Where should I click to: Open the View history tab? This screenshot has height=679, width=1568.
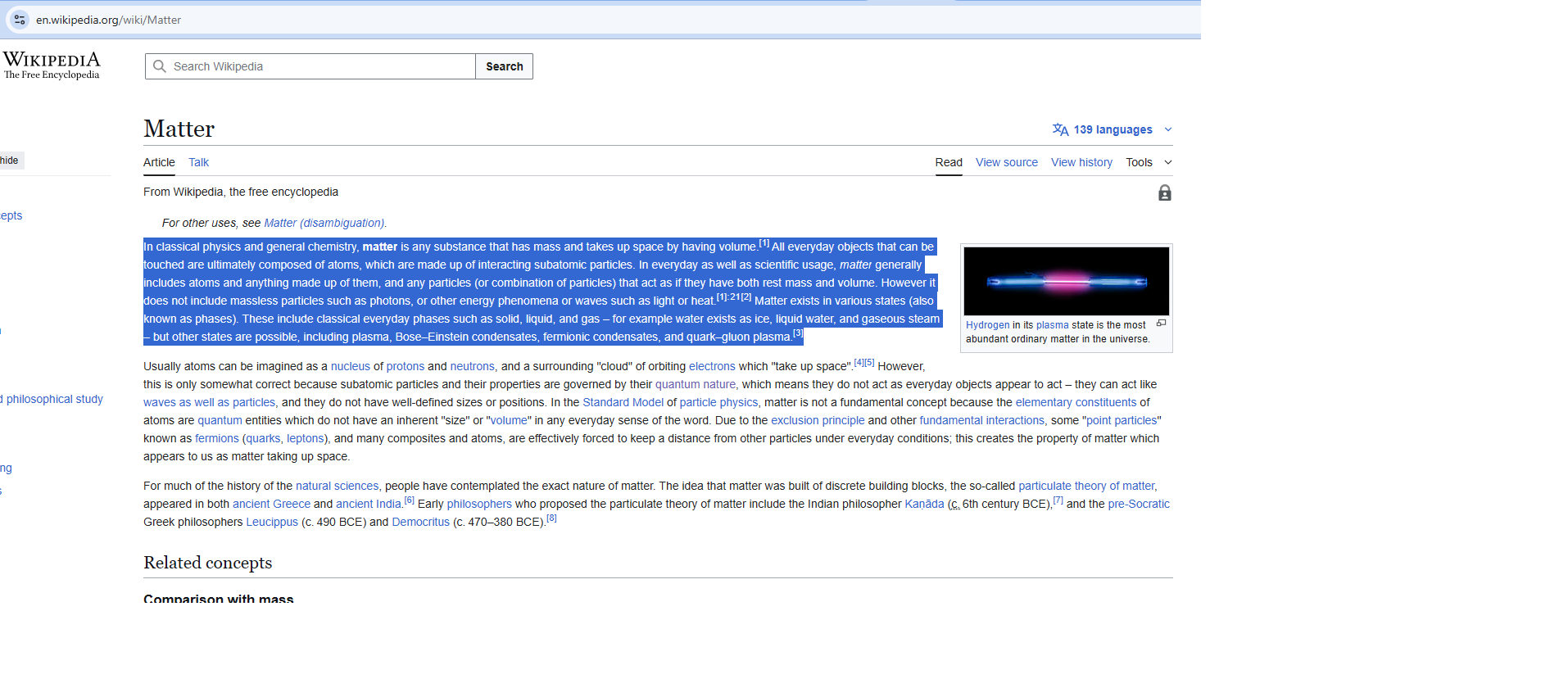pos(1081,162)
